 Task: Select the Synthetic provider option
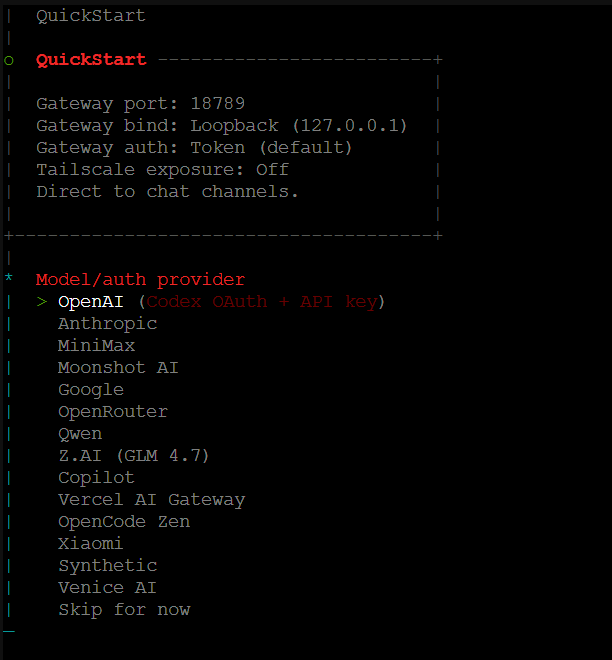(107, 566)
